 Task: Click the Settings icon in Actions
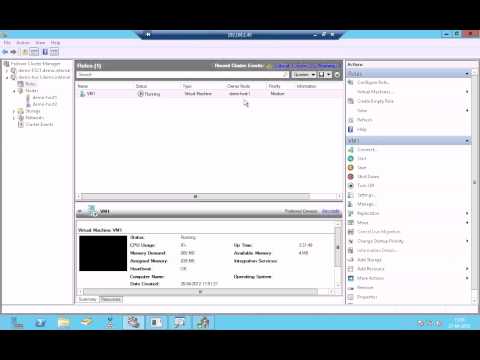click(x=351, y=195)
